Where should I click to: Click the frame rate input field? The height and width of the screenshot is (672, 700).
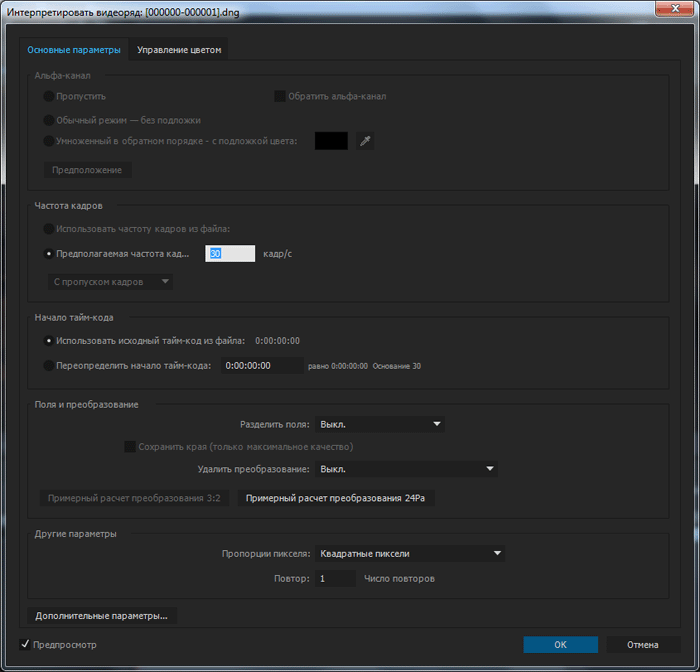231,254
